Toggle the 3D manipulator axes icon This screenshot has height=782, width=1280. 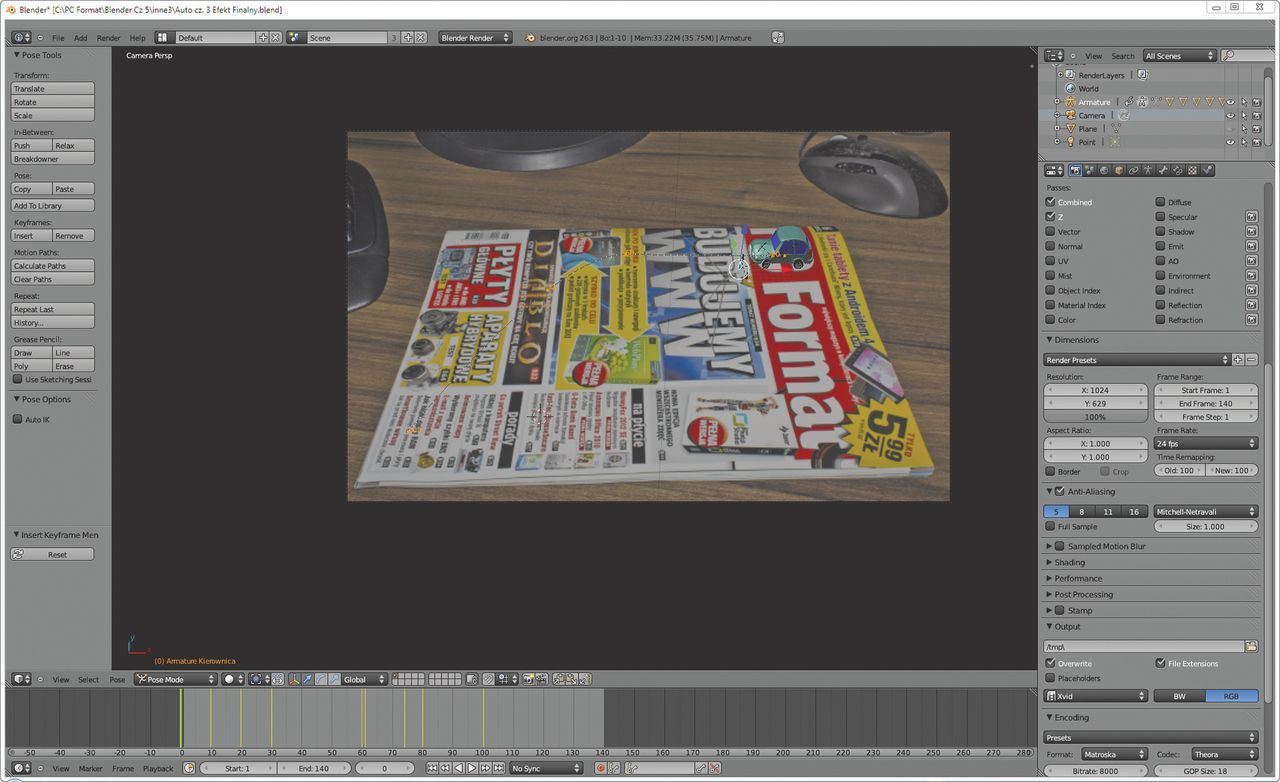(x=295, y=679)
